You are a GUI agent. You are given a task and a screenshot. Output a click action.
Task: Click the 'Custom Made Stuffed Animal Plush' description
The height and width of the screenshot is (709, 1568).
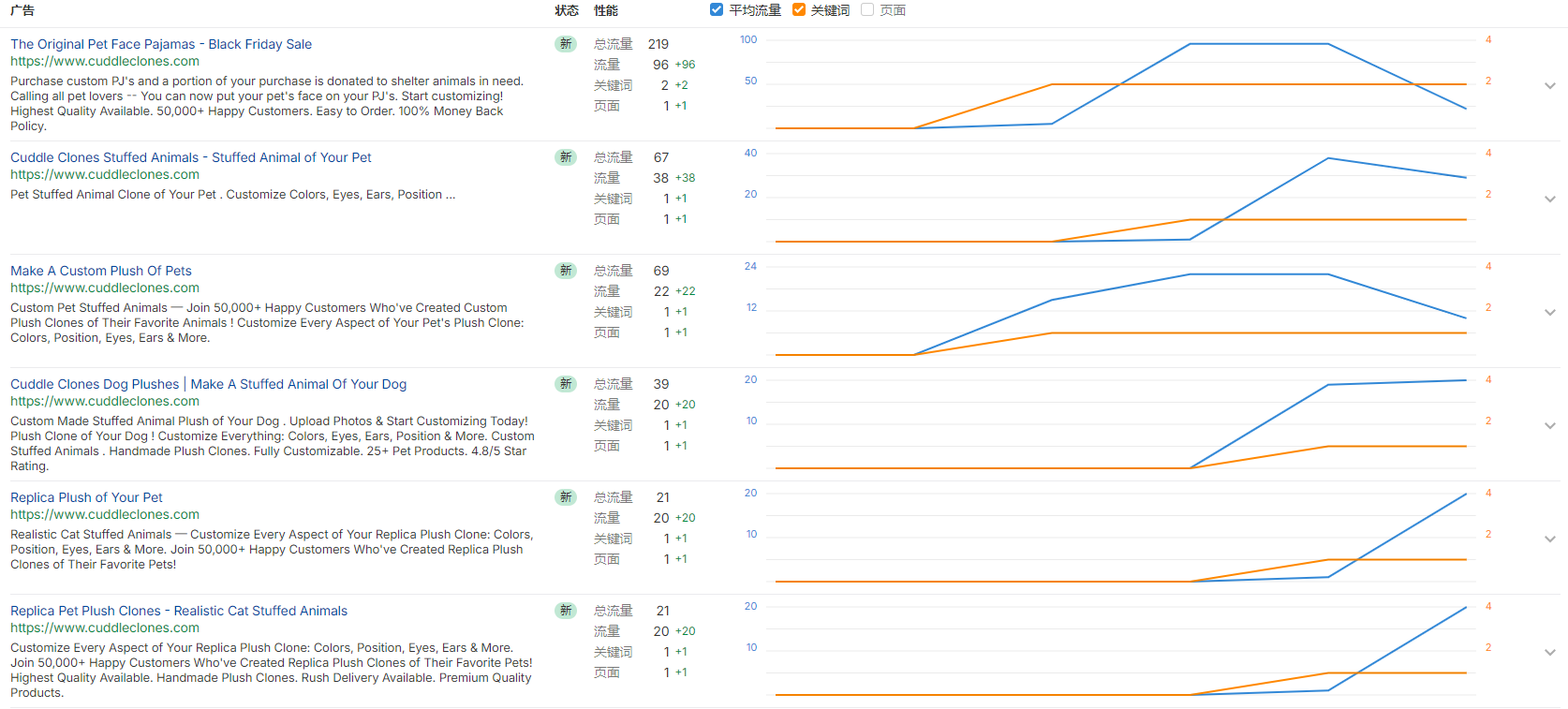273,444
